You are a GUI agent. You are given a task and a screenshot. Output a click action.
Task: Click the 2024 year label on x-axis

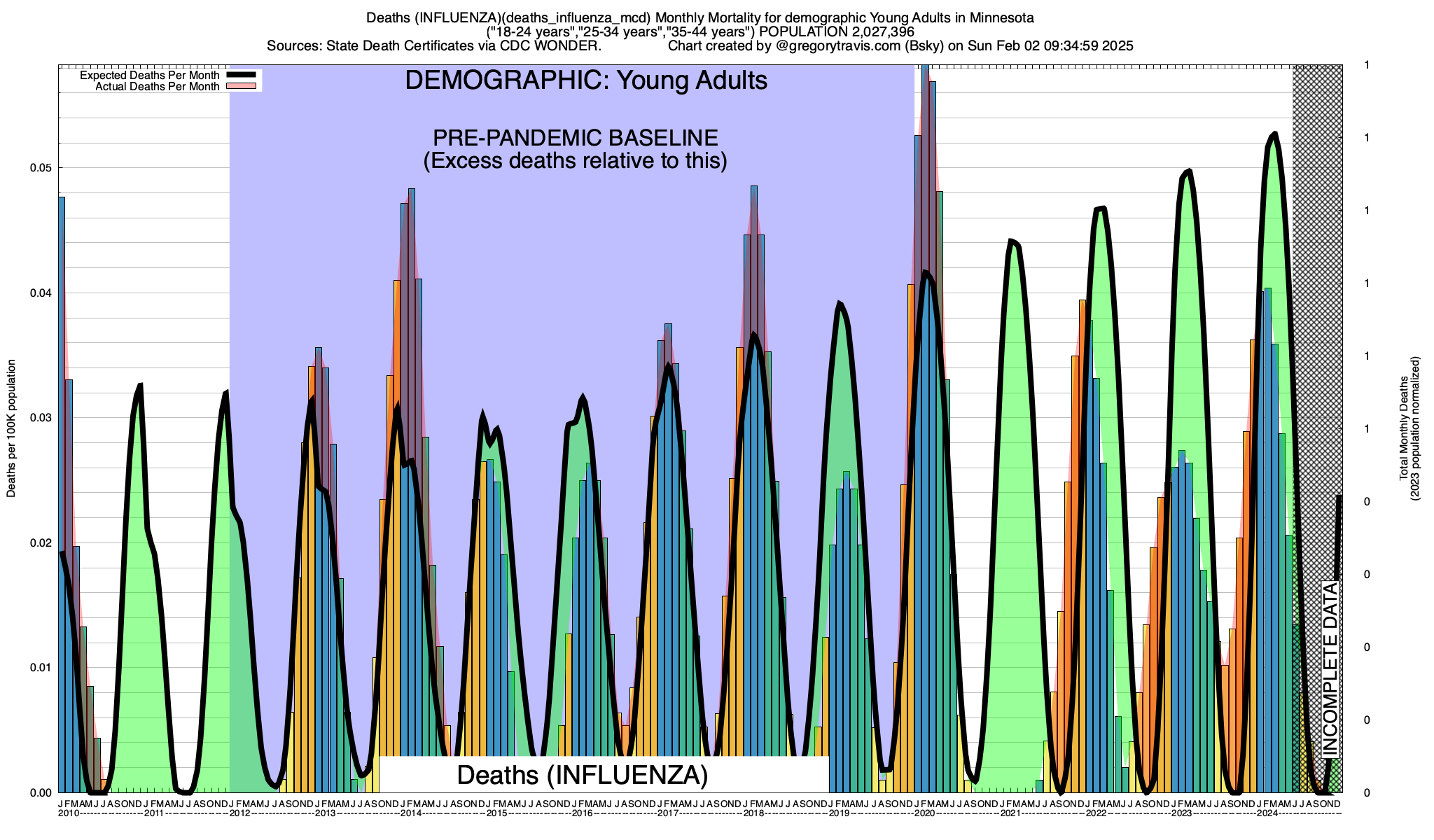(1267, 813)
